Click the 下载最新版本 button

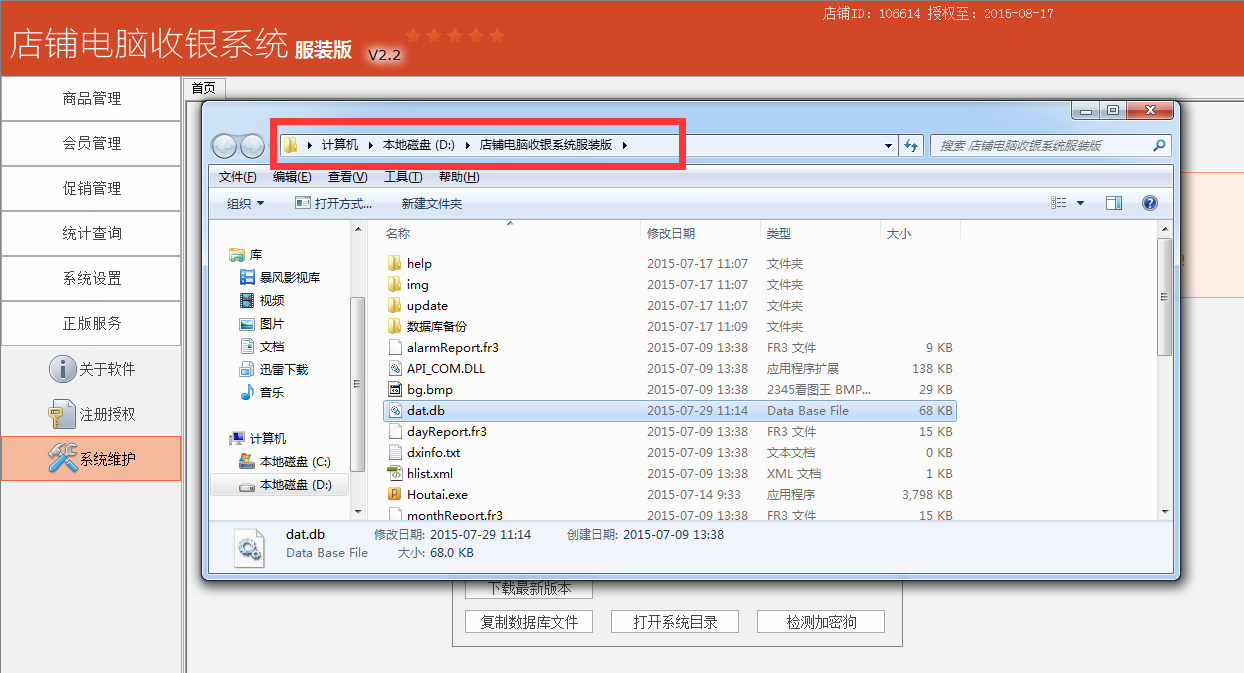[529, 589]
